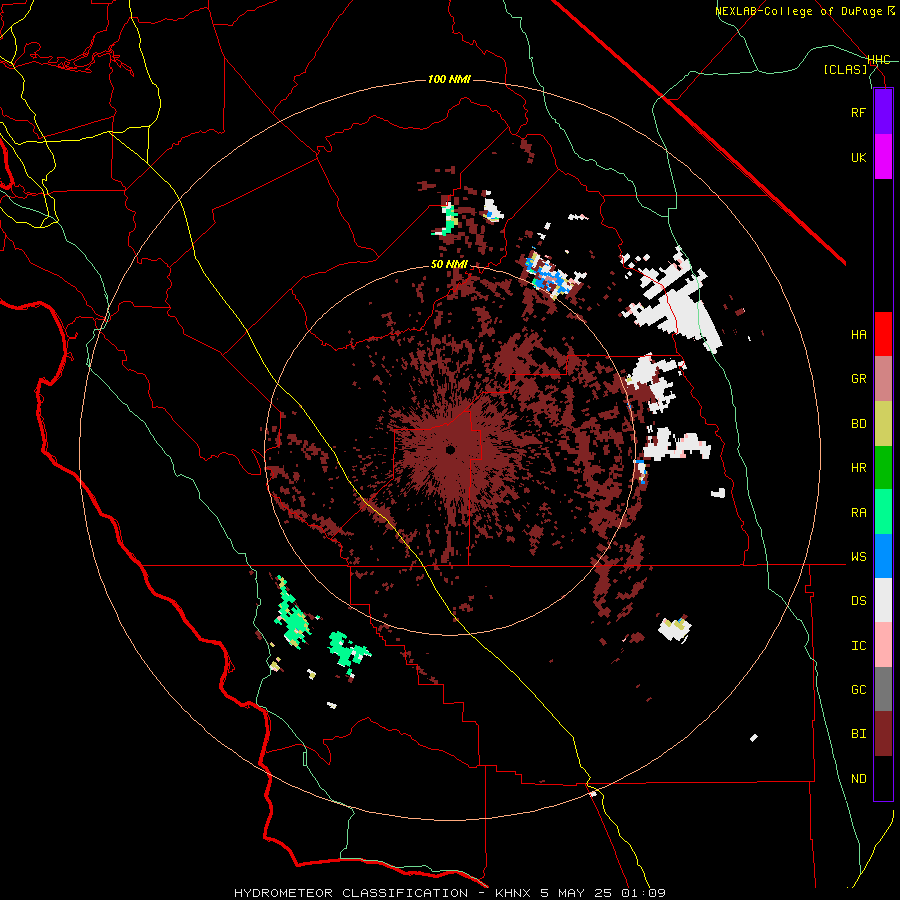Viewport: 900px width, 900px height.
Task: Click the GC gray legend swatch
Action: coord(883,689)
